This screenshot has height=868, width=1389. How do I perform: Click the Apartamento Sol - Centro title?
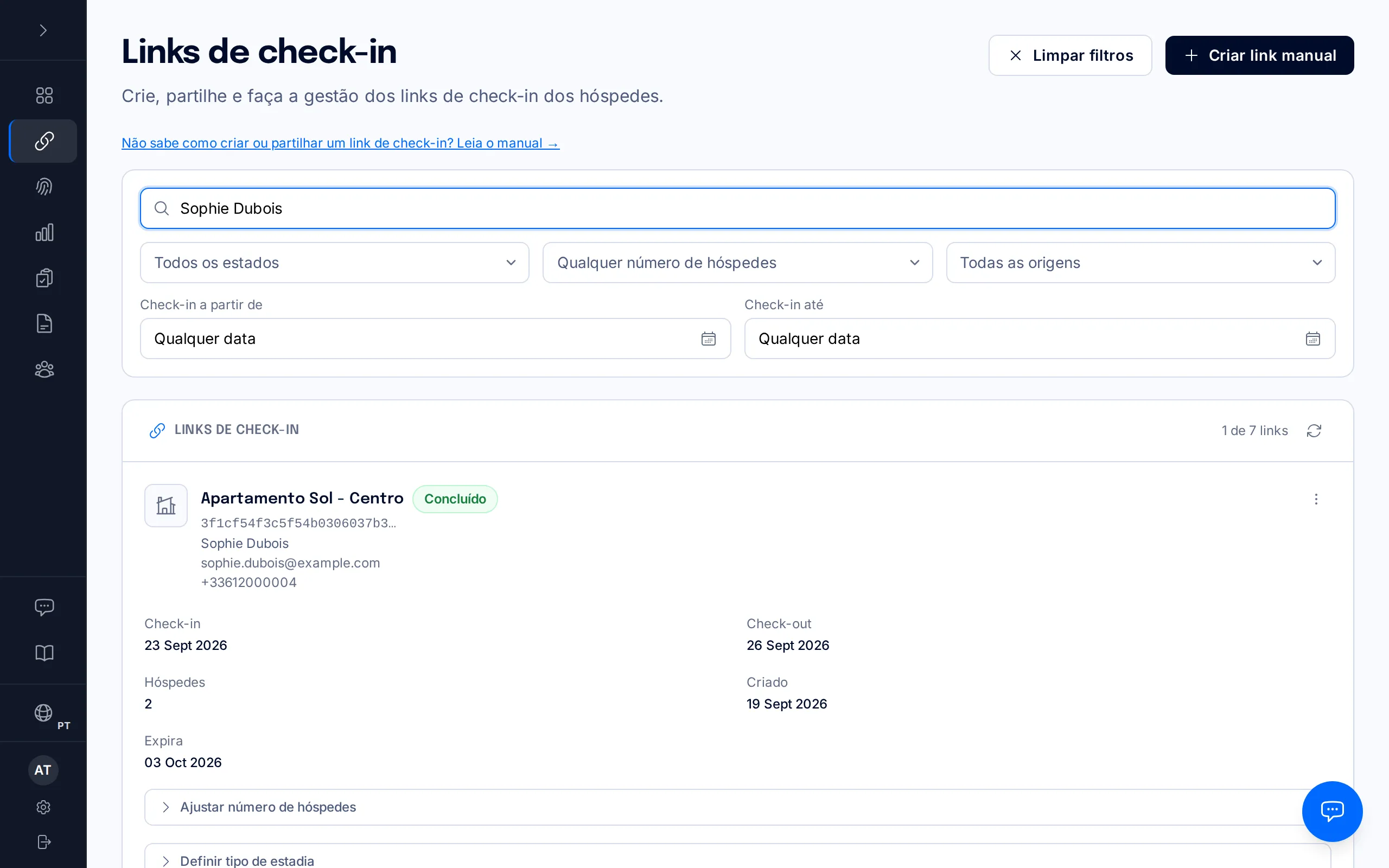(302, 497)
